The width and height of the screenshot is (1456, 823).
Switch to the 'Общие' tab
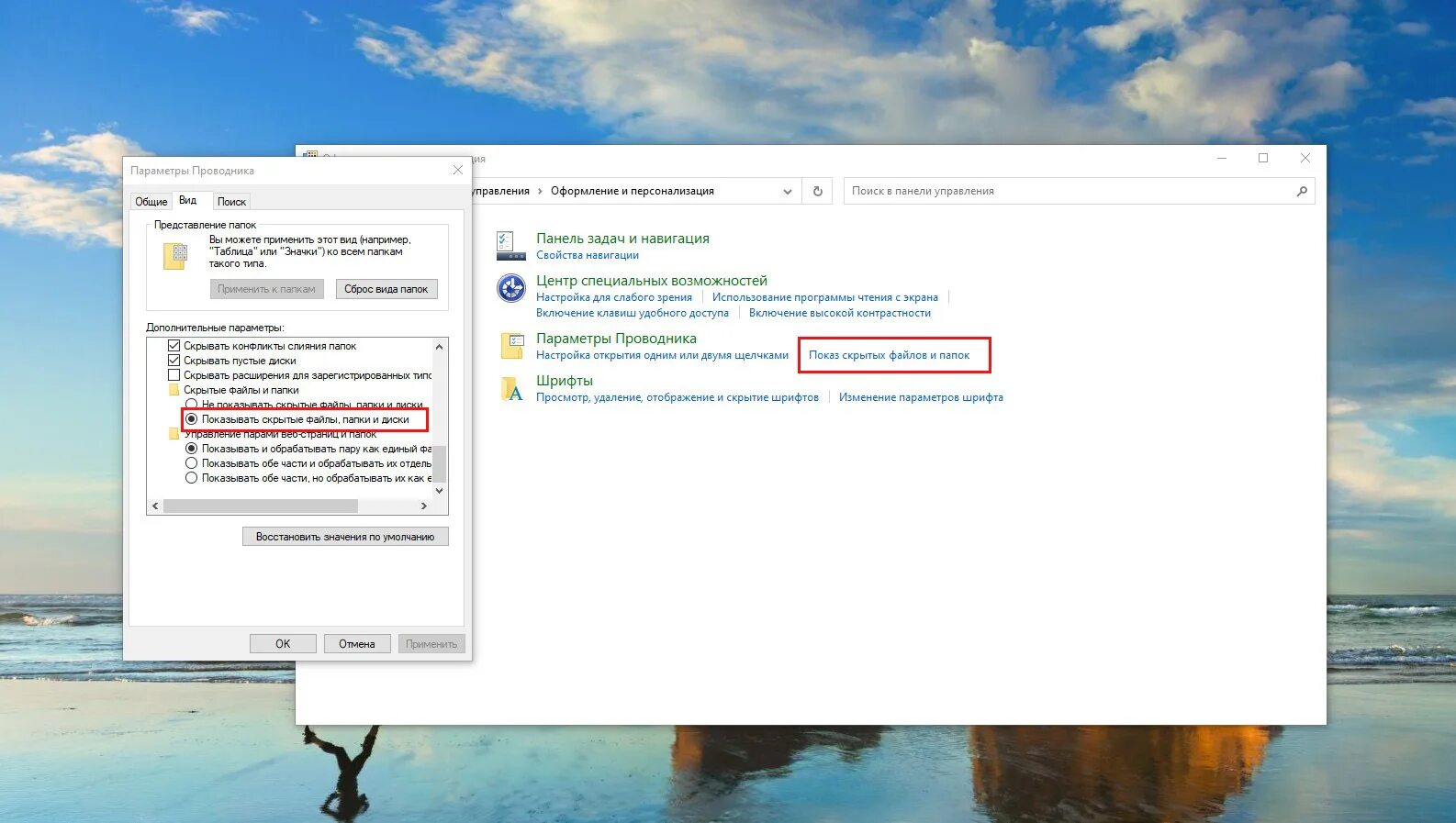151,202
